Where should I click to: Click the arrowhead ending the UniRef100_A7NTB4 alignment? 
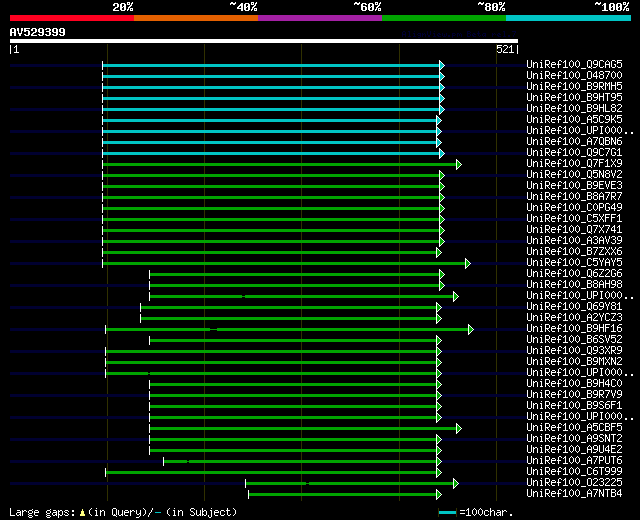point(437,494)
